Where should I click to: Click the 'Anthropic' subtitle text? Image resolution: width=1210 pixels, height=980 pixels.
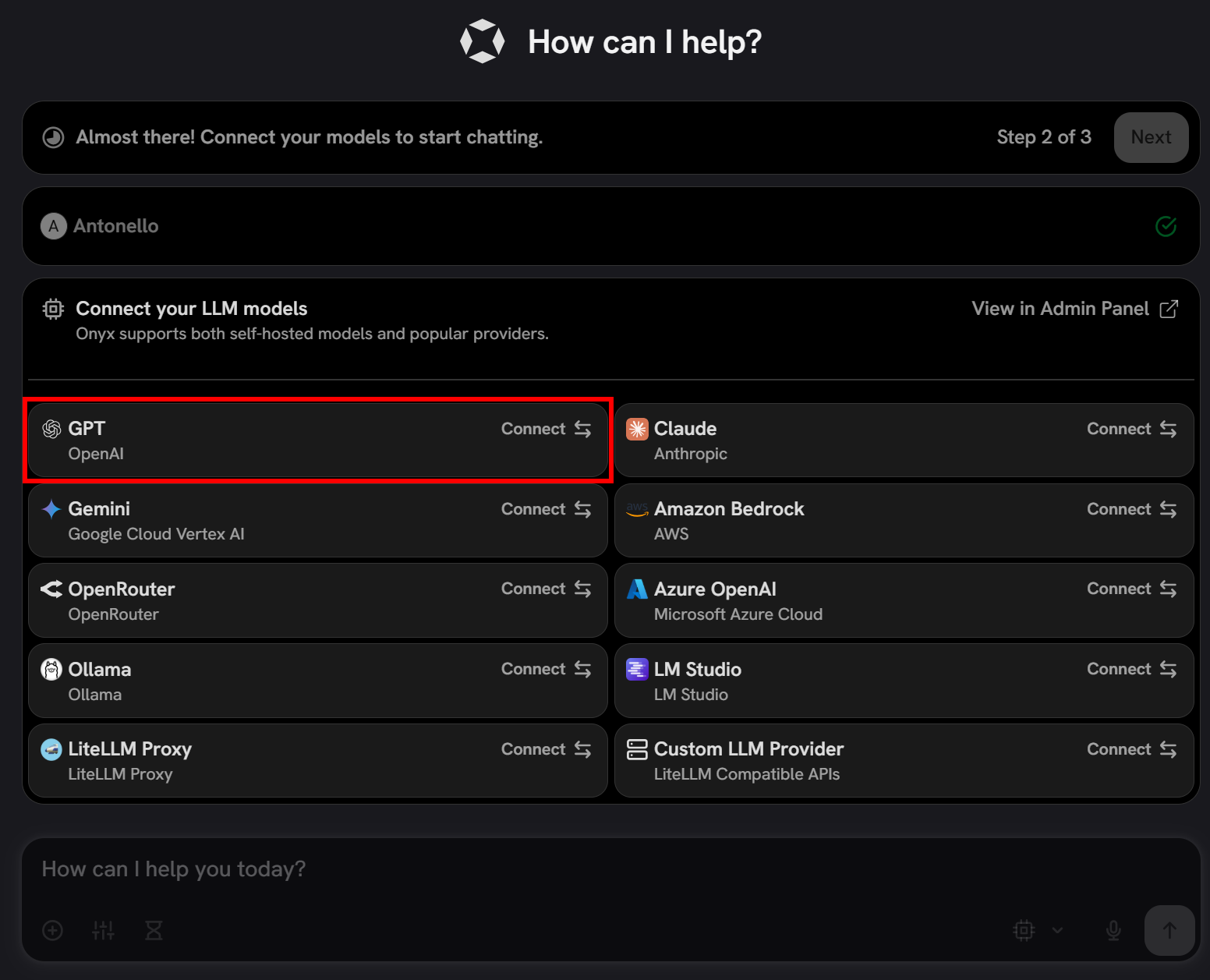pos(691,454)
